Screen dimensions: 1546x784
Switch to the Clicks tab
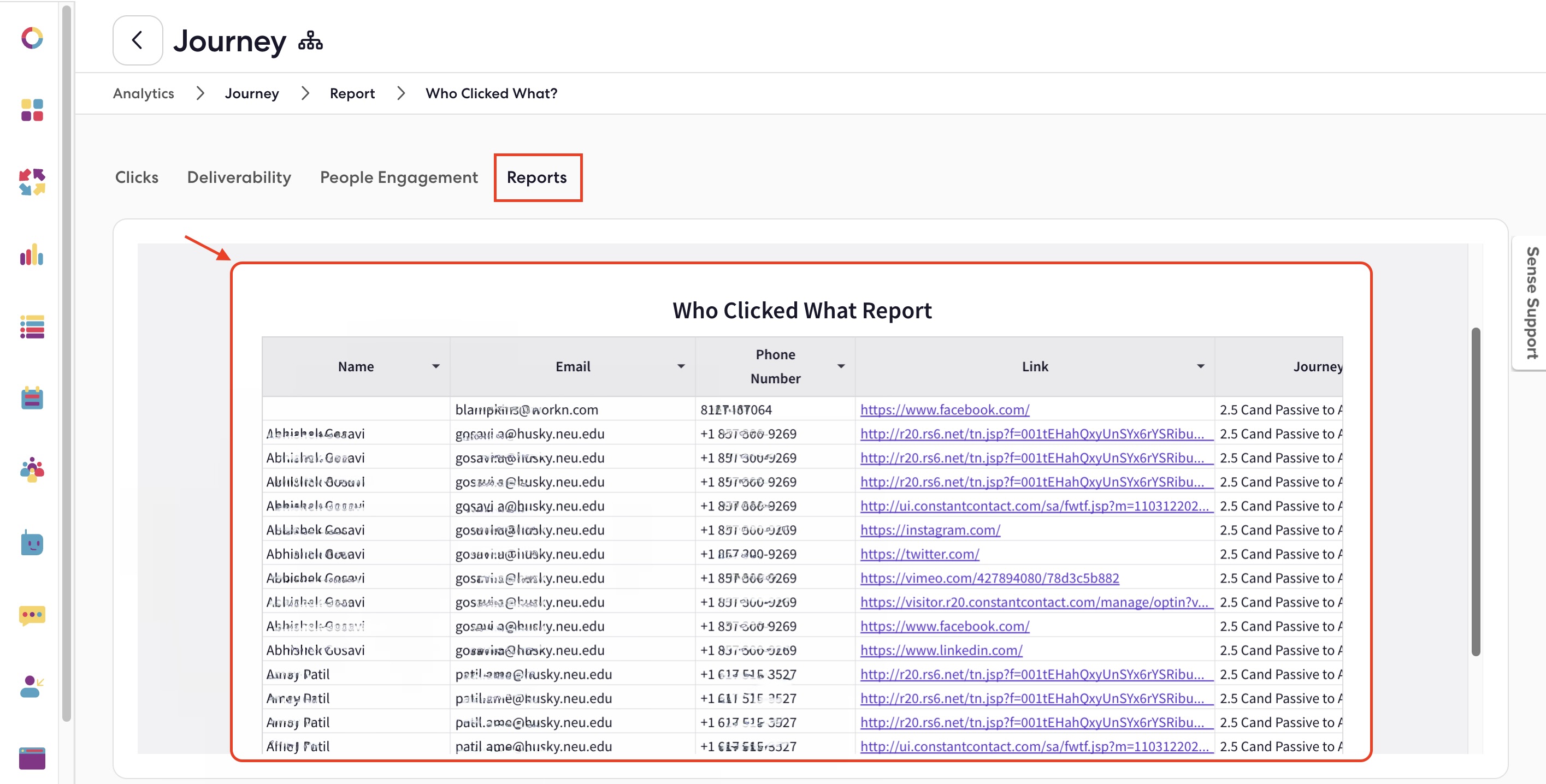click(x=137, y=177)
